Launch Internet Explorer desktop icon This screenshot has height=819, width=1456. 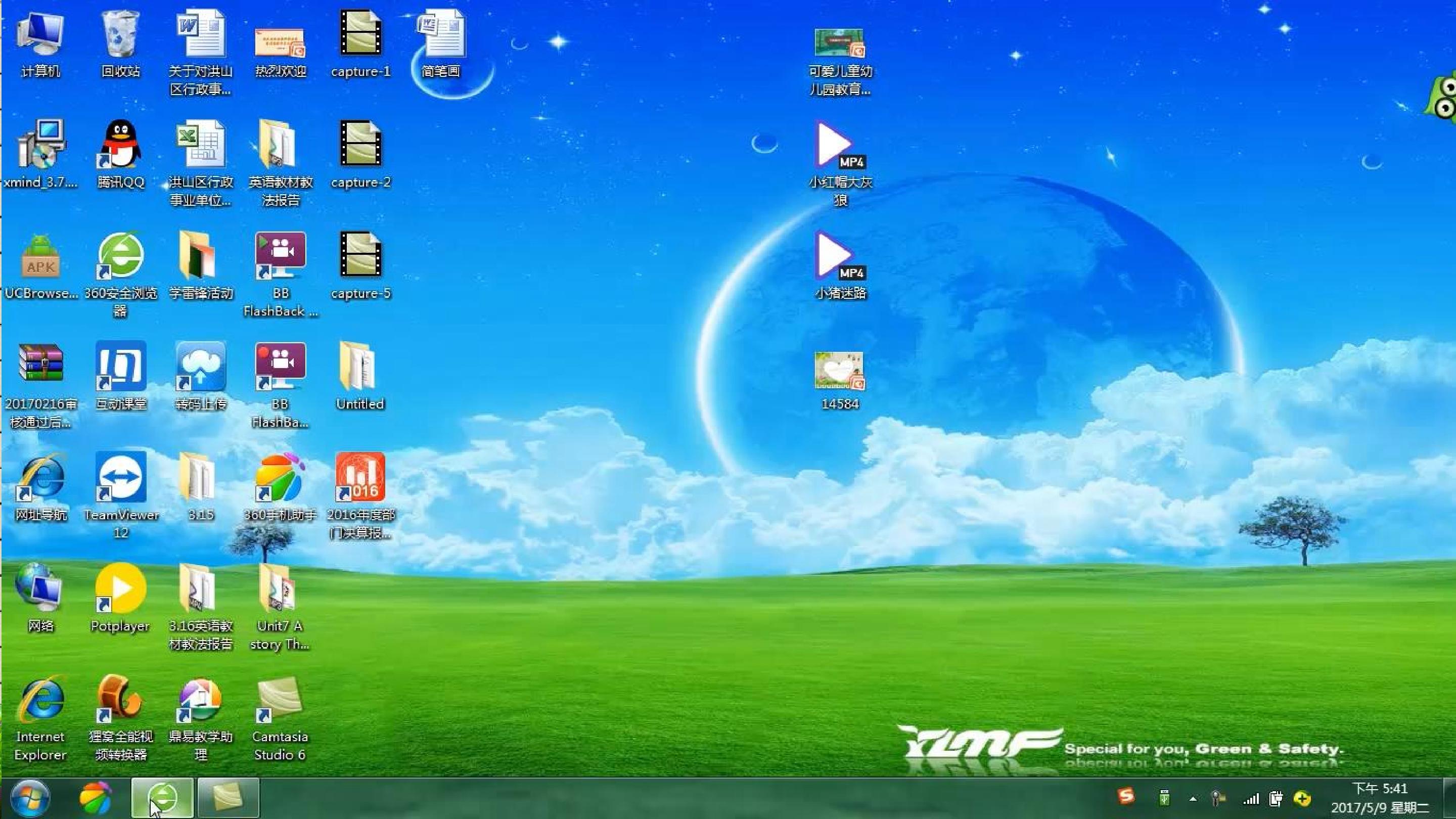pyautogui.click(x=40, y=718)
